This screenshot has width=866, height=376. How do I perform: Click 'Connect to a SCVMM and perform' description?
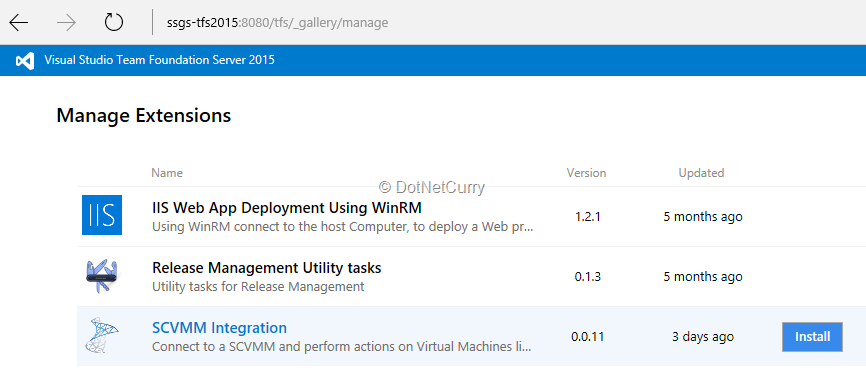[341, 347]
